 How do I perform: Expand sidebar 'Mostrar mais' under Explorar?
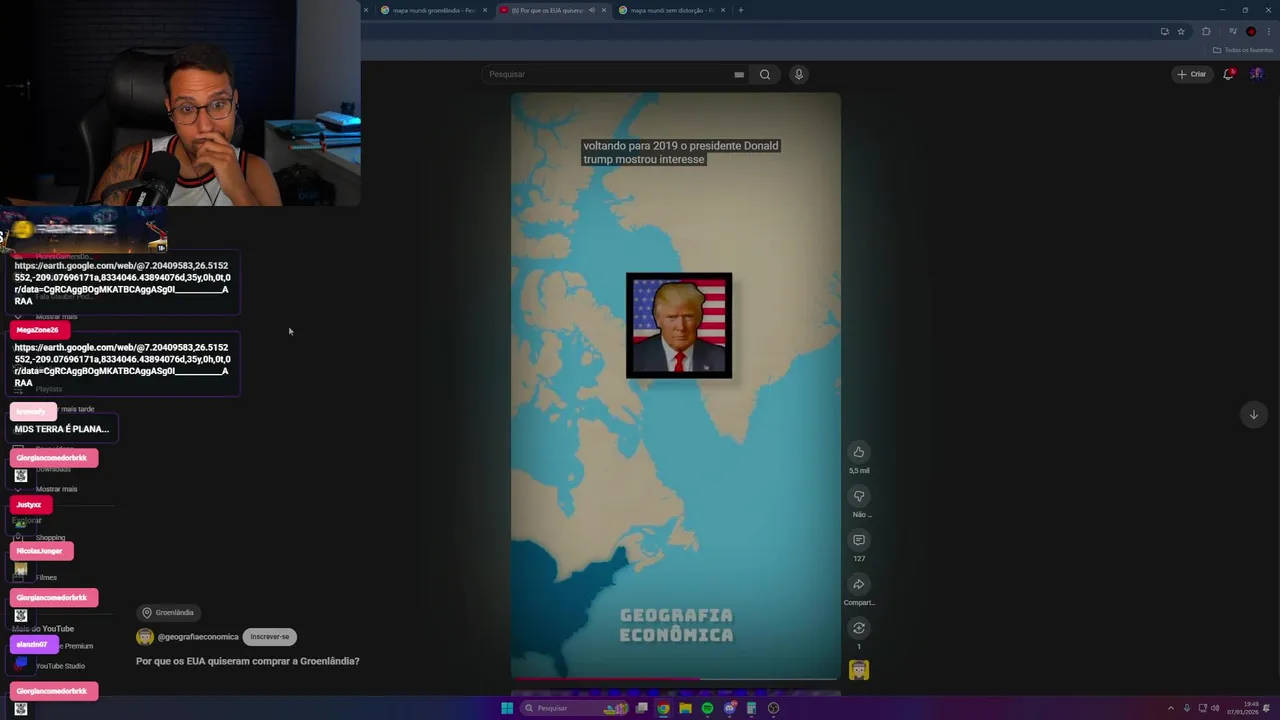point(56,489)
